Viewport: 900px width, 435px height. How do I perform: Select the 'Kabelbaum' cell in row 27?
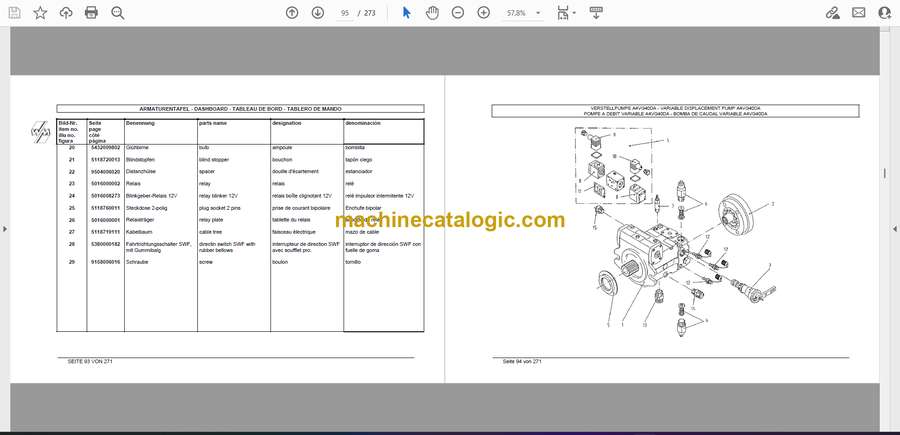coord(138,232)
